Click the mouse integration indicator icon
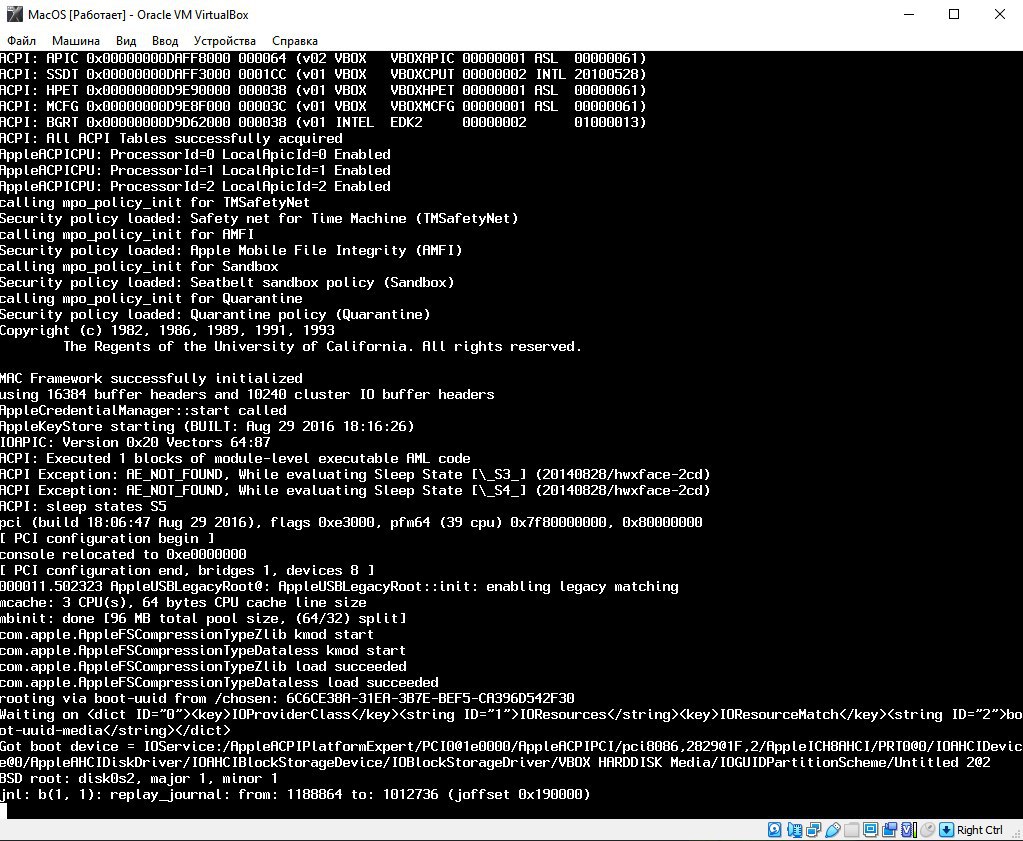The image size is (1023, 841). (928, 830)
